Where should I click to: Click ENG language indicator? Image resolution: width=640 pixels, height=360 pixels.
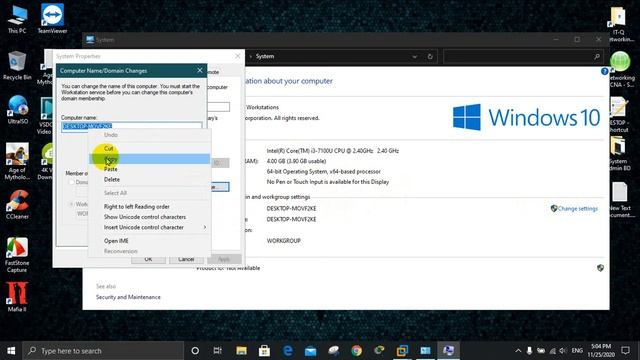click(577, 351)
